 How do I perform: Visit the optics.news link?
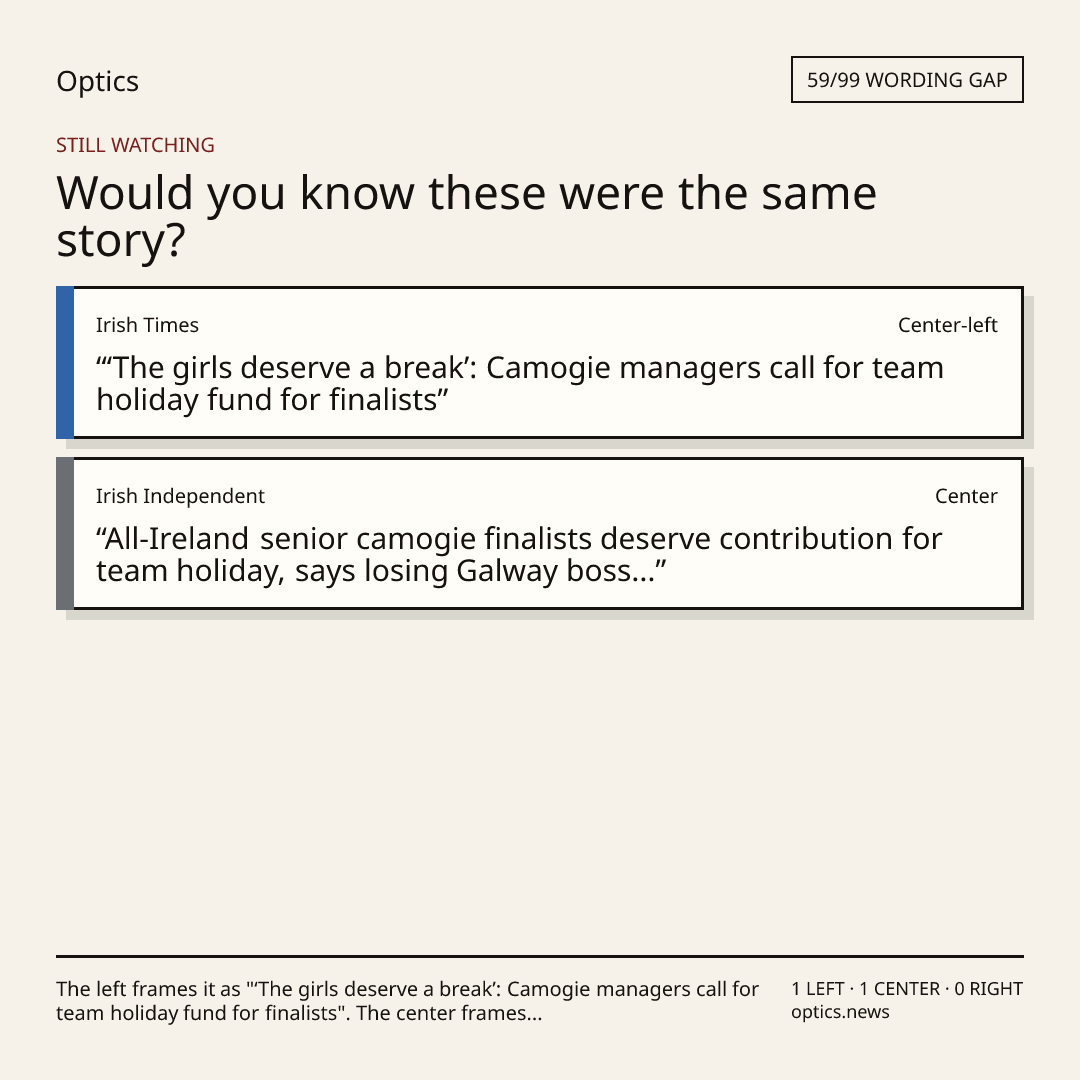(x=840, y=1012)
